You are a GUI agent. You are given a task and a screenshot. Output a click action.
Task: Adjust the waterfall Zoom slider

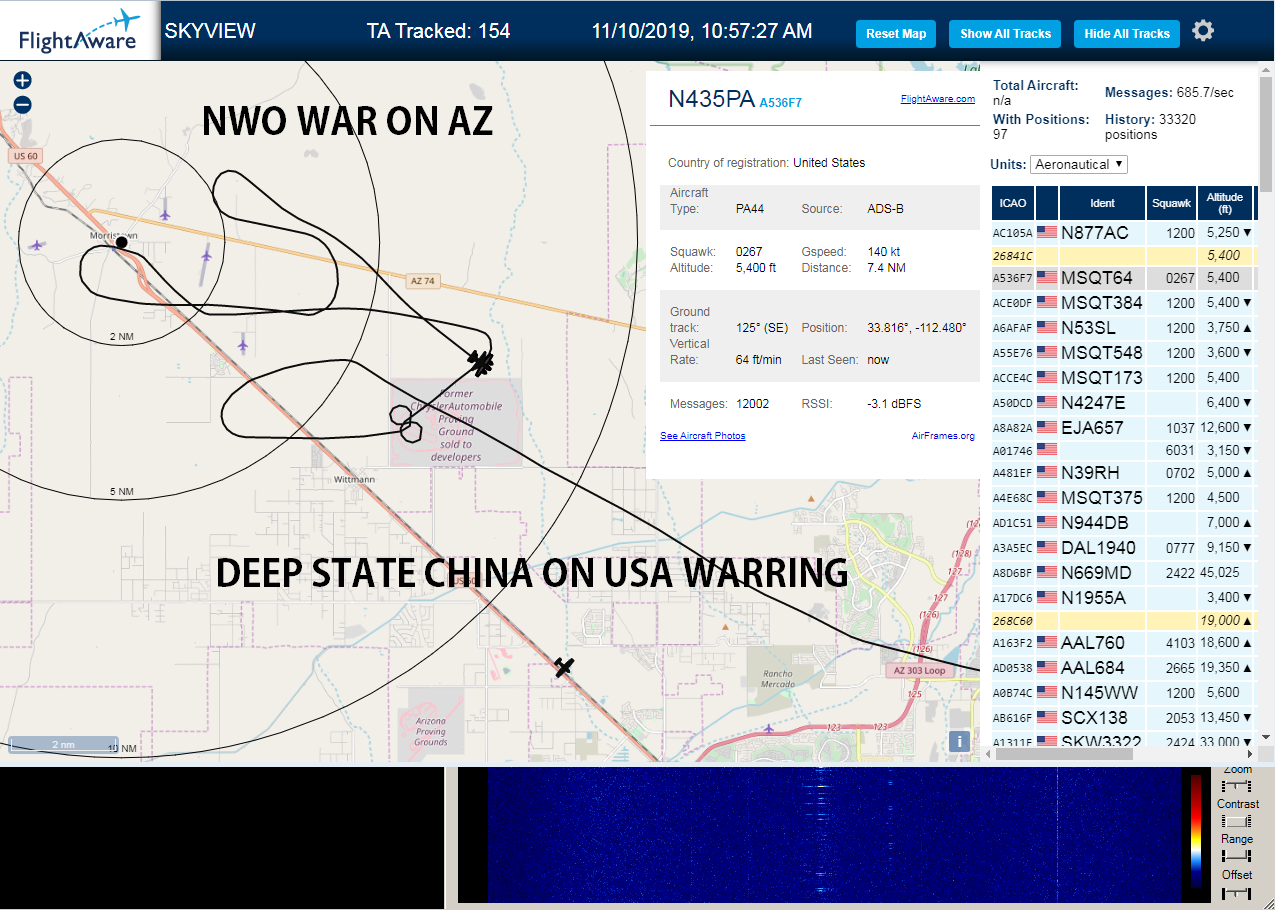(x=1236, y=787)
